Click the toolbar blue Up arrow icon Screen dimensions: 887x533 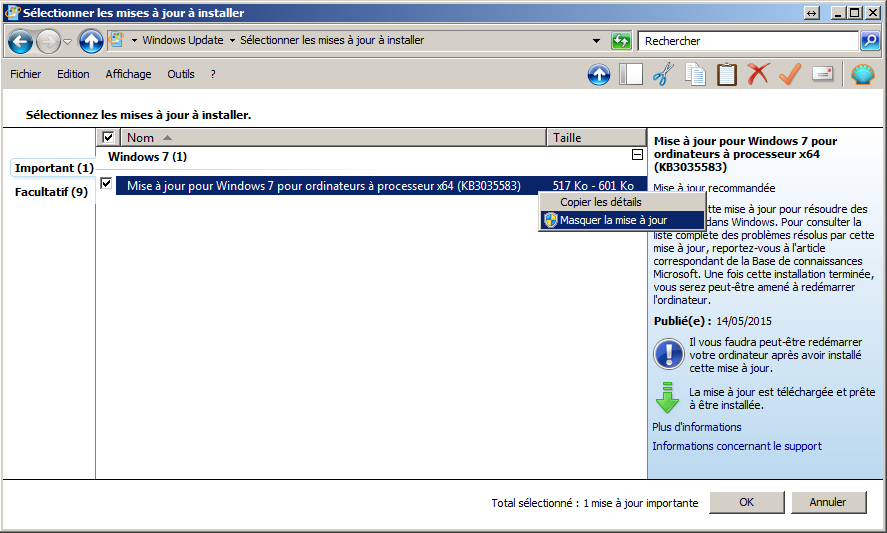[x=599, y=75]
